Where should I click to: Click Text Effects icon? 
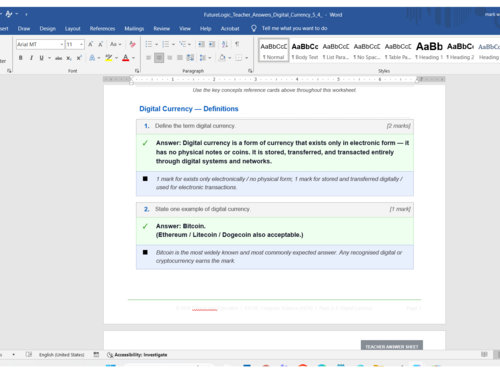pyautogui.click(x=92, y=58)
